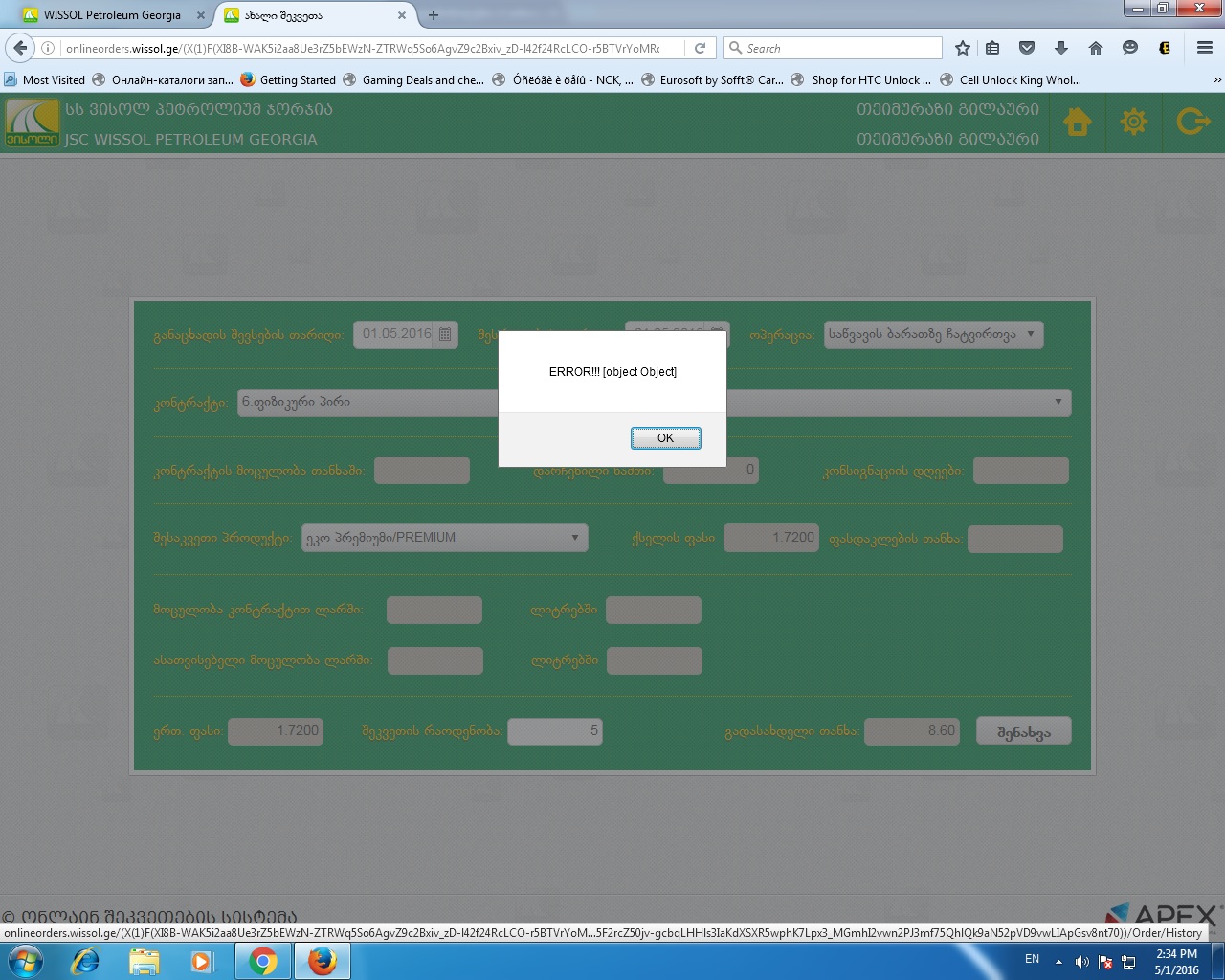The height and width of the screenshot is (980, 1225).
Task: Click order quantity field showing 5
Action: [x=555, y=731]
